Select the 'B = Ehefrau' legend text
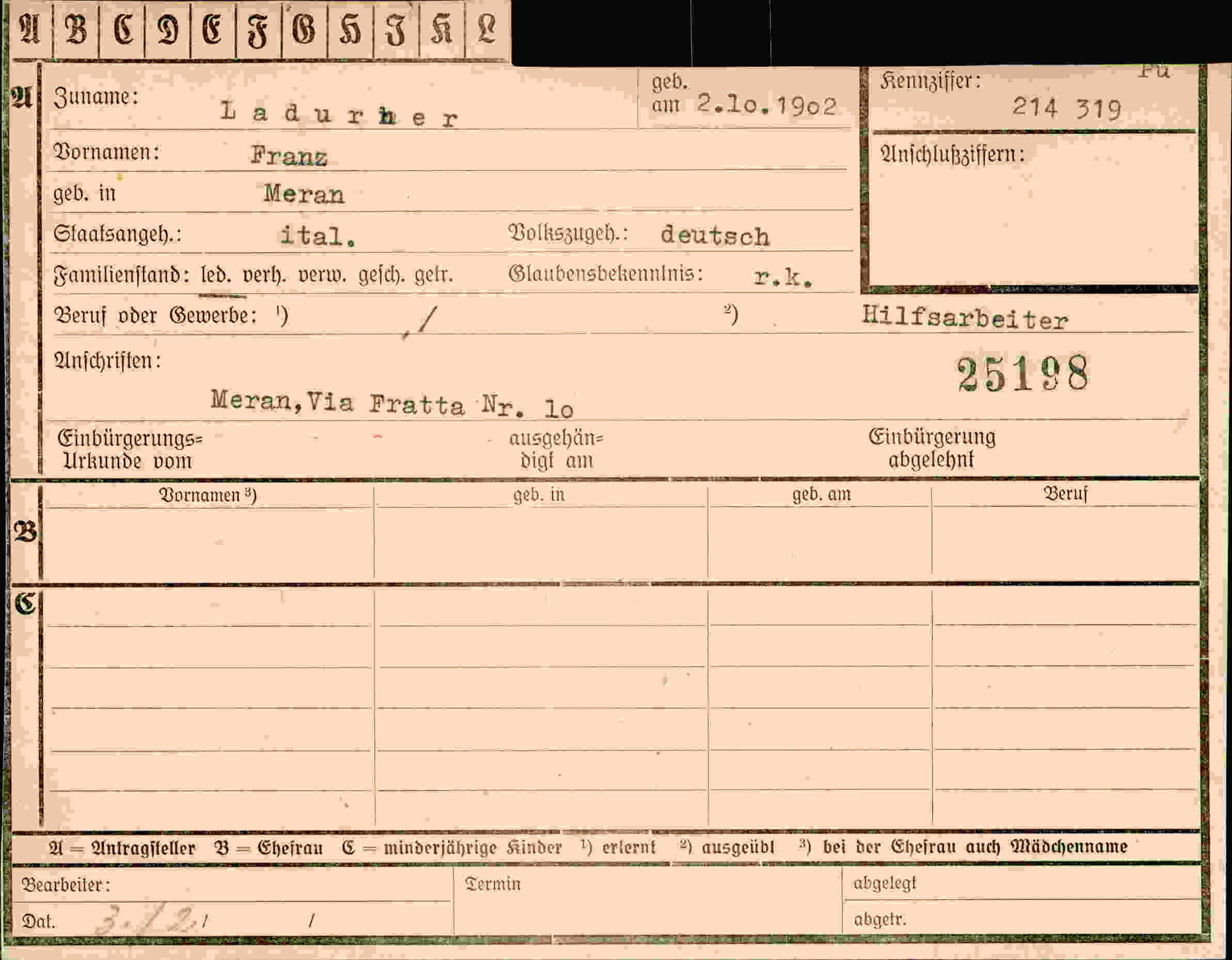1232x960 pixels. click(268, 848)
